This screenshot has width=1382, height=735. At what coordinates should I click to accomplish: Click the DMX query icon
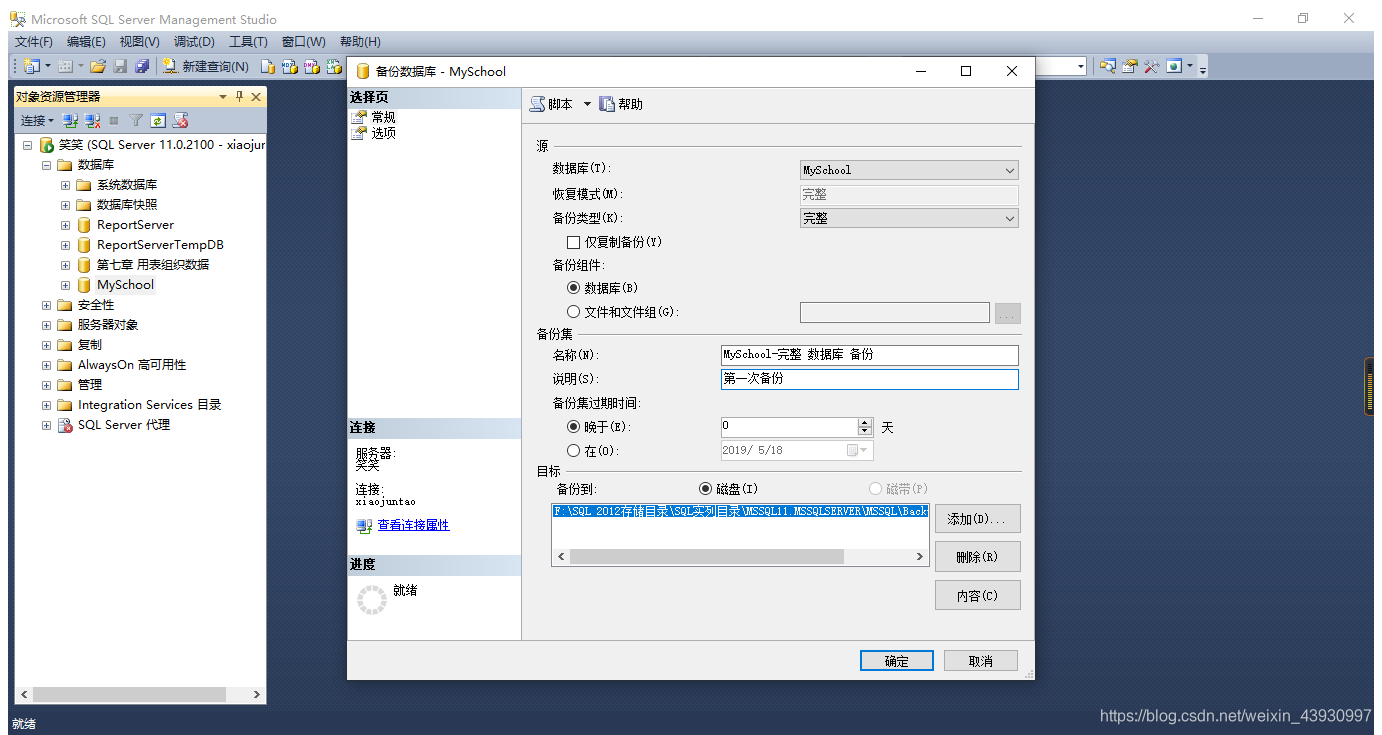coord(312,66)
